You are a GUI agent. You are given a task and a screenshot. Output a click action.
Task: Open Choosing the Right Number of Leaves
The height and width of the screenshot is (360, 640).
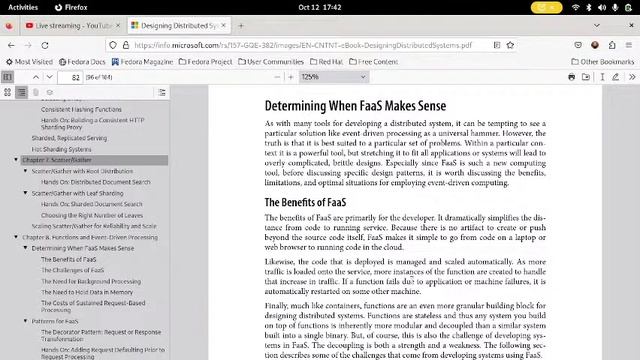click(x=92, y=215)
